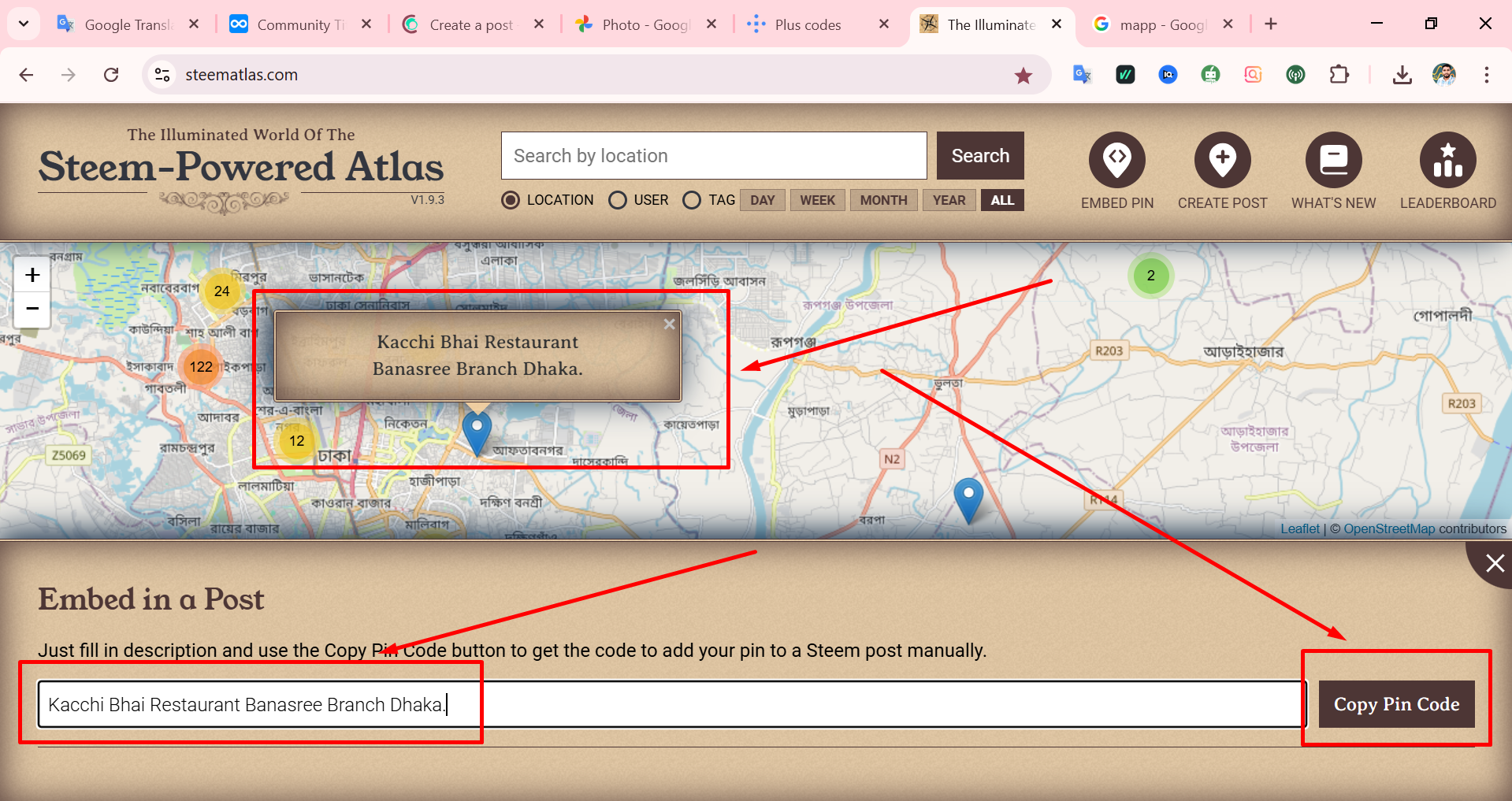This screenshot has height=801, width=1512.
Task: View site information for steematlas.com
Action: (x=162, y=75)
